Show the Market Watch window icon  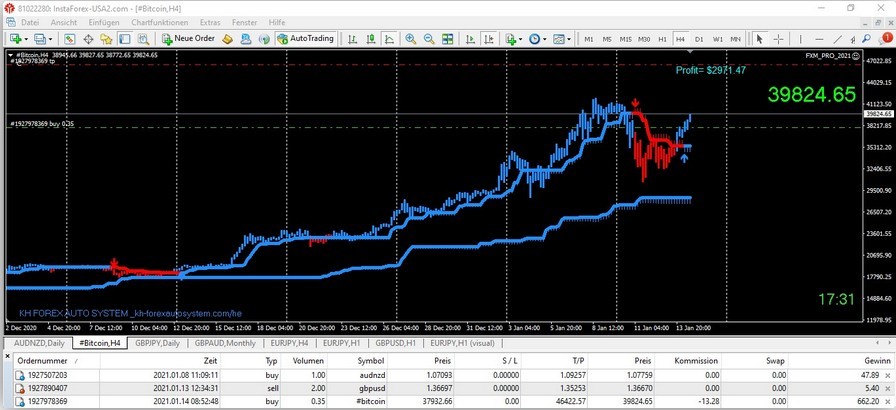[x=70, y=39]
